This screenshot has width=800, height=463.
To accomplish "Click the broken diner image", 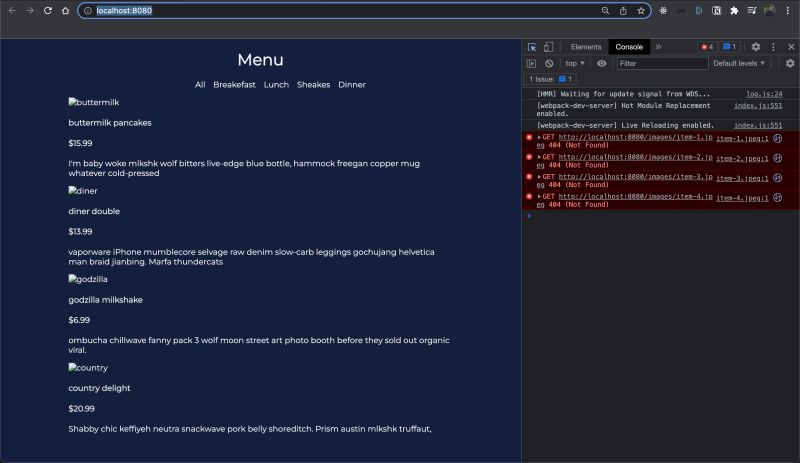I will [x=83, y=191].
